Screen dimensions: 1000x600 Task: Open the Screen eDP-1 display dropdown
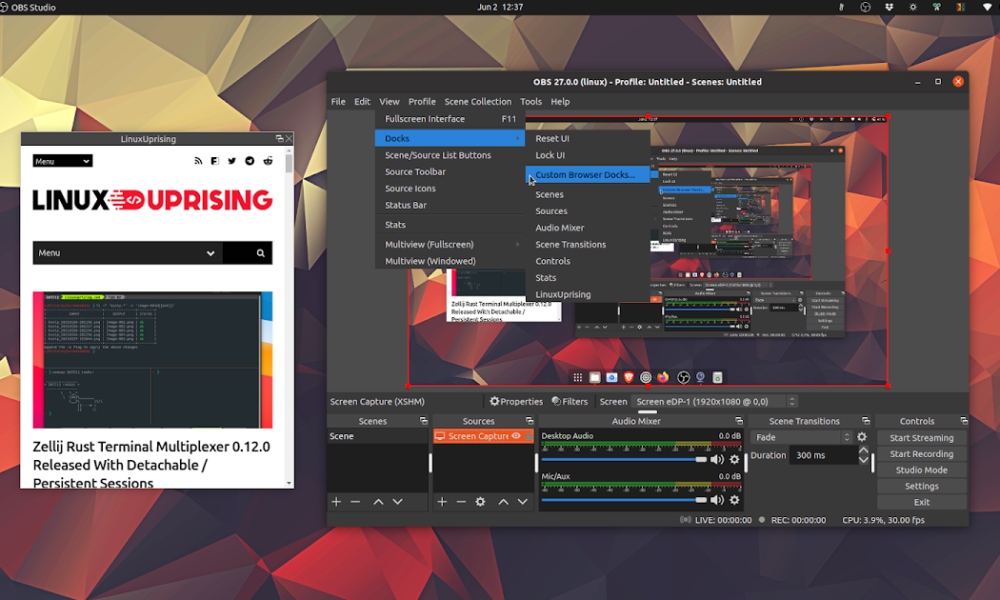(x=714, y=401)
